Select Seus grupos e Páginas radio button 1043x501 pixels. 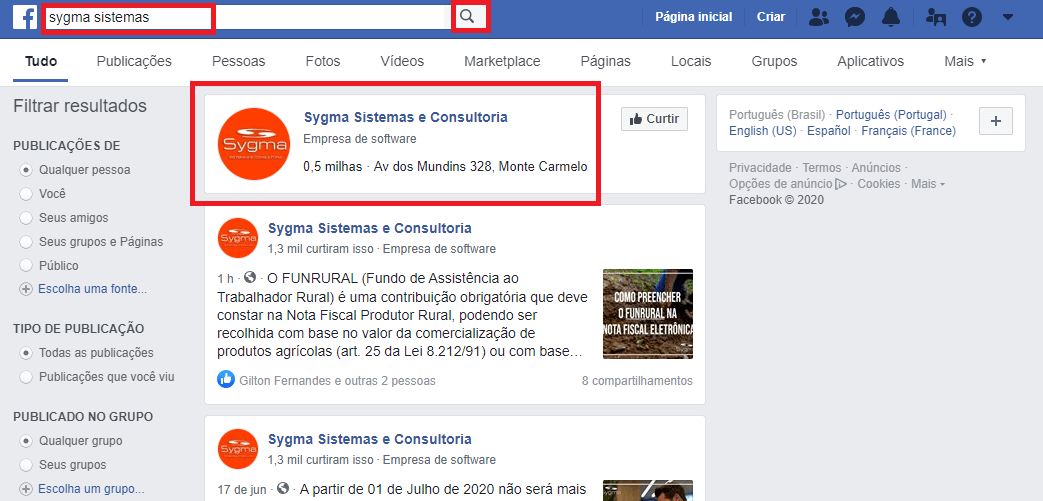click(26, 242)
